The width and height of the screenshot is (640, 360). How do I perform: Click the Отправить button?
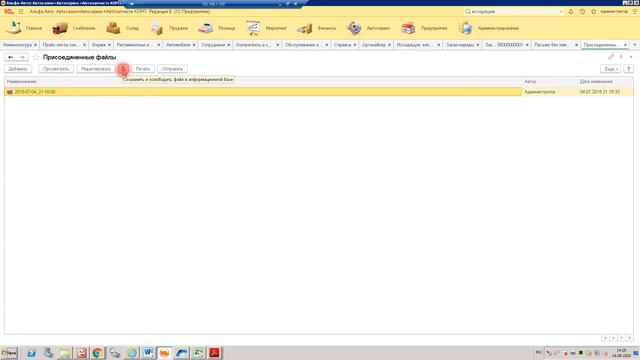click(172, 69)
